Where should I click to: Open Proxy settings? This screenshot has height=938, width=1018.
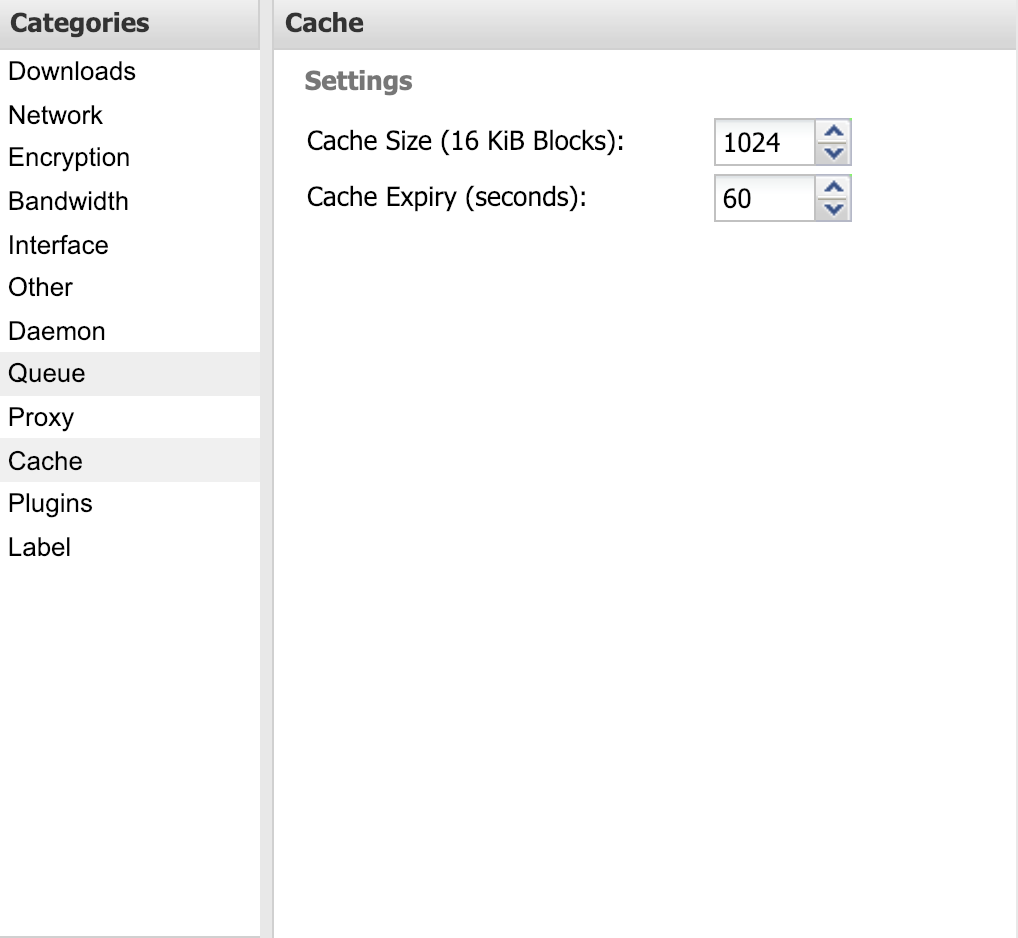41,418
